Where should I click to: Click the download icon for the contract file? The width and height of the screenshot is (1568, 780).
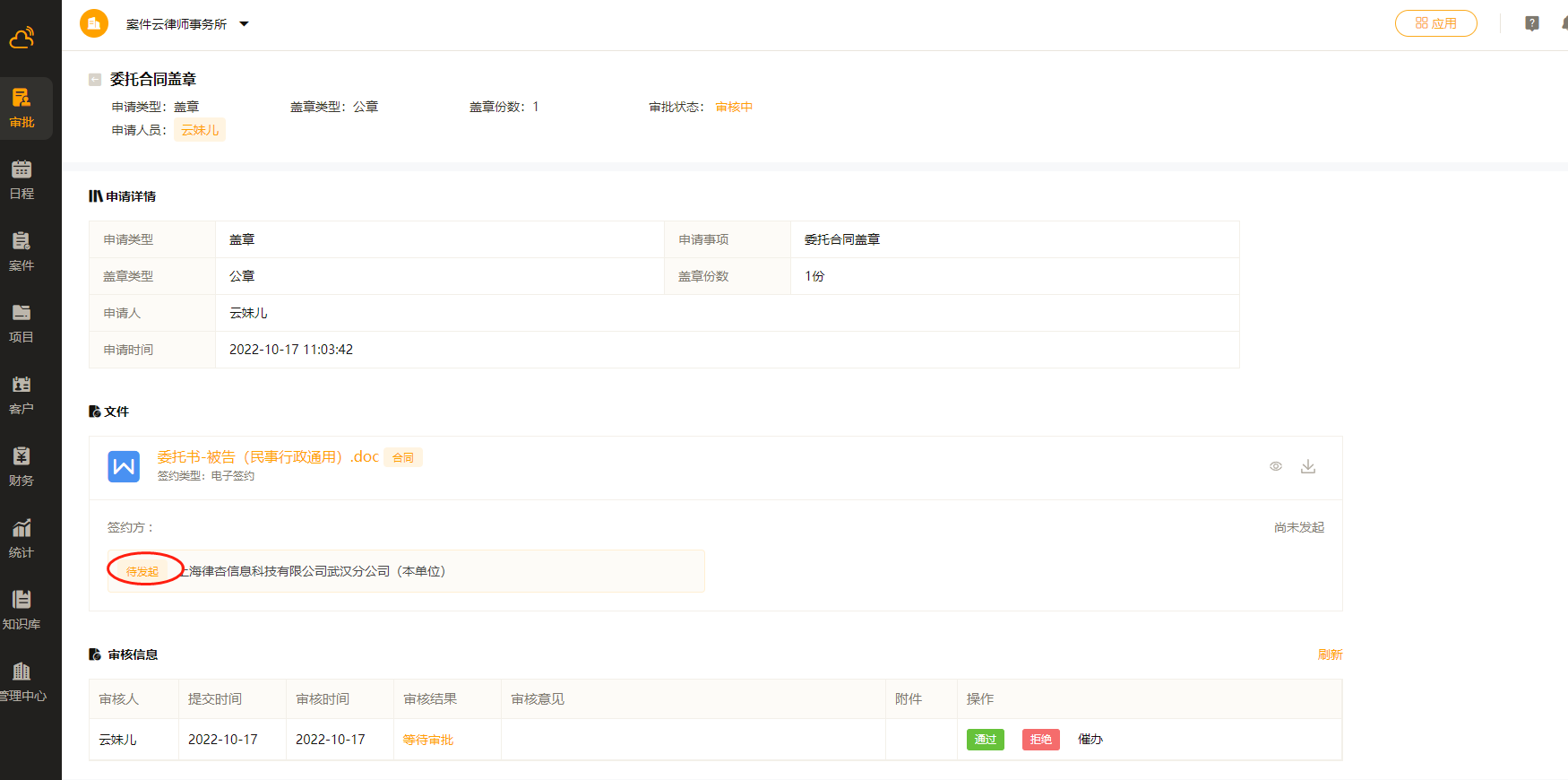click(1308, 466)
